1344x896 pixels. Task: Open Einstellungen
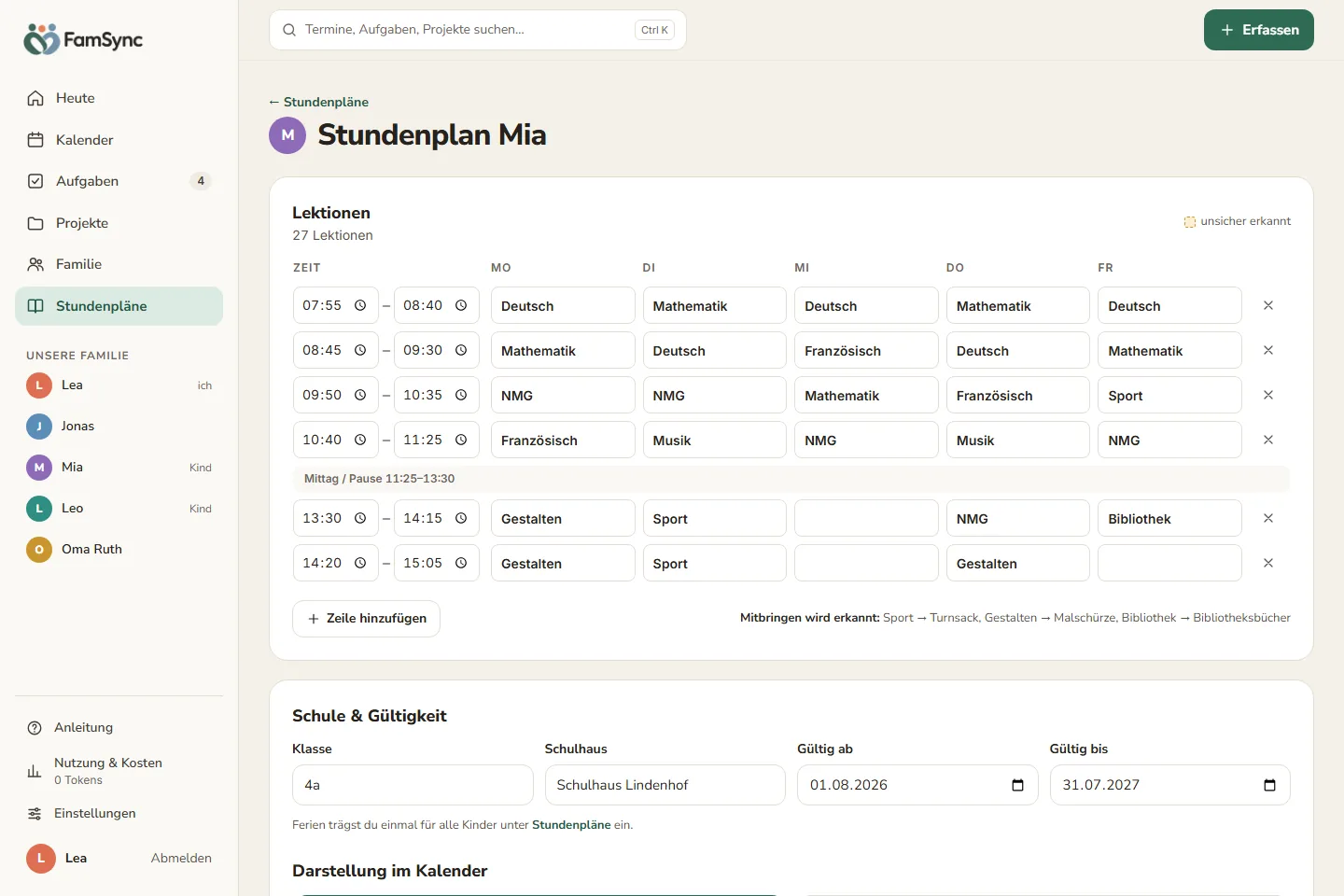[x=119, y=814]
